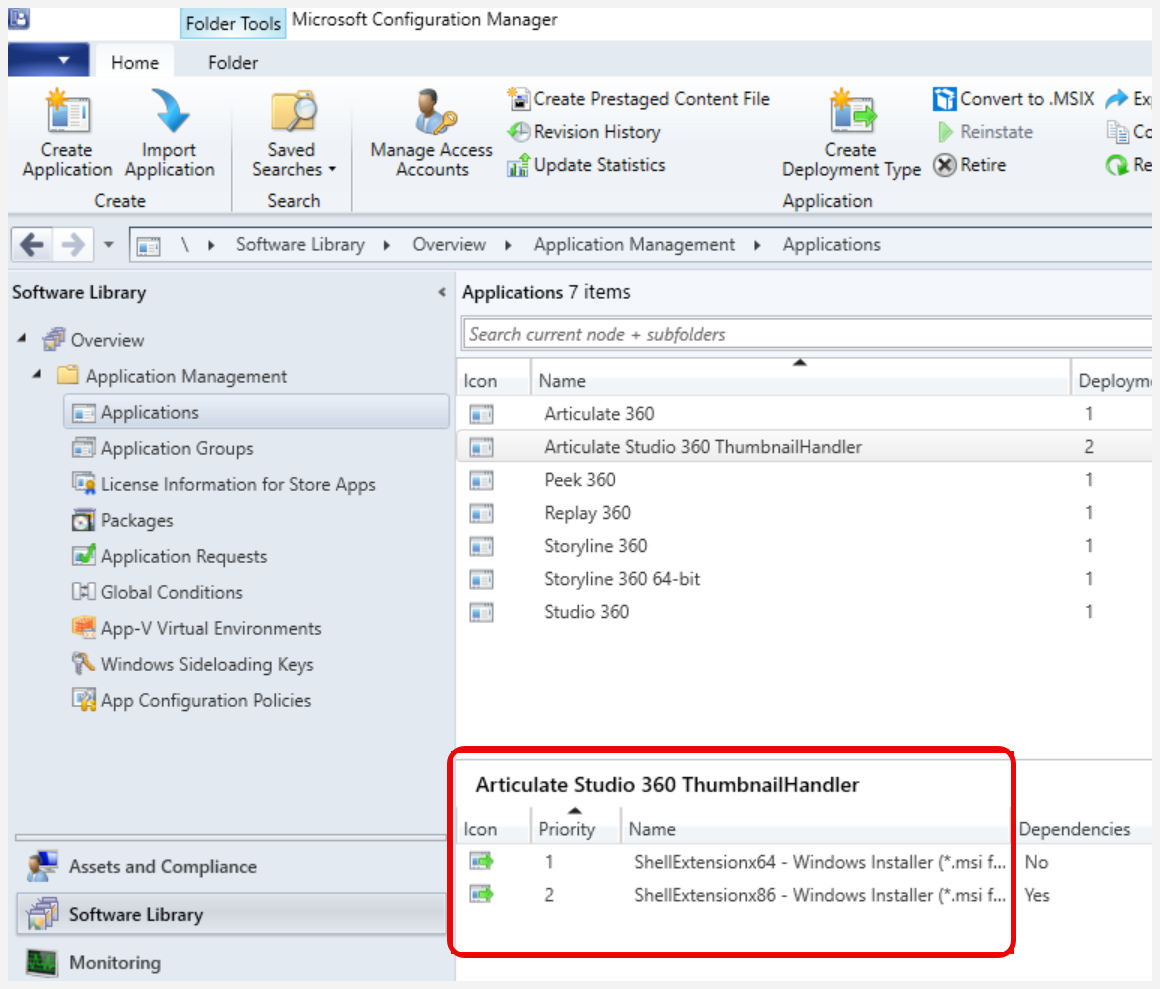
Task: Select the ShellExtensionx64 Windows Installer deployment type
Action: (804, 862)
